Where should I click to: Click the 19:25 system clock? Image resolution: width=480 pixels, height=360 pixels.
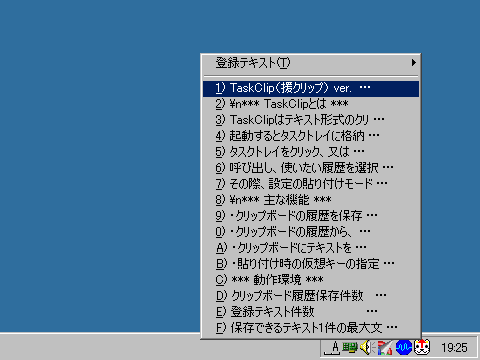point(454,348)
